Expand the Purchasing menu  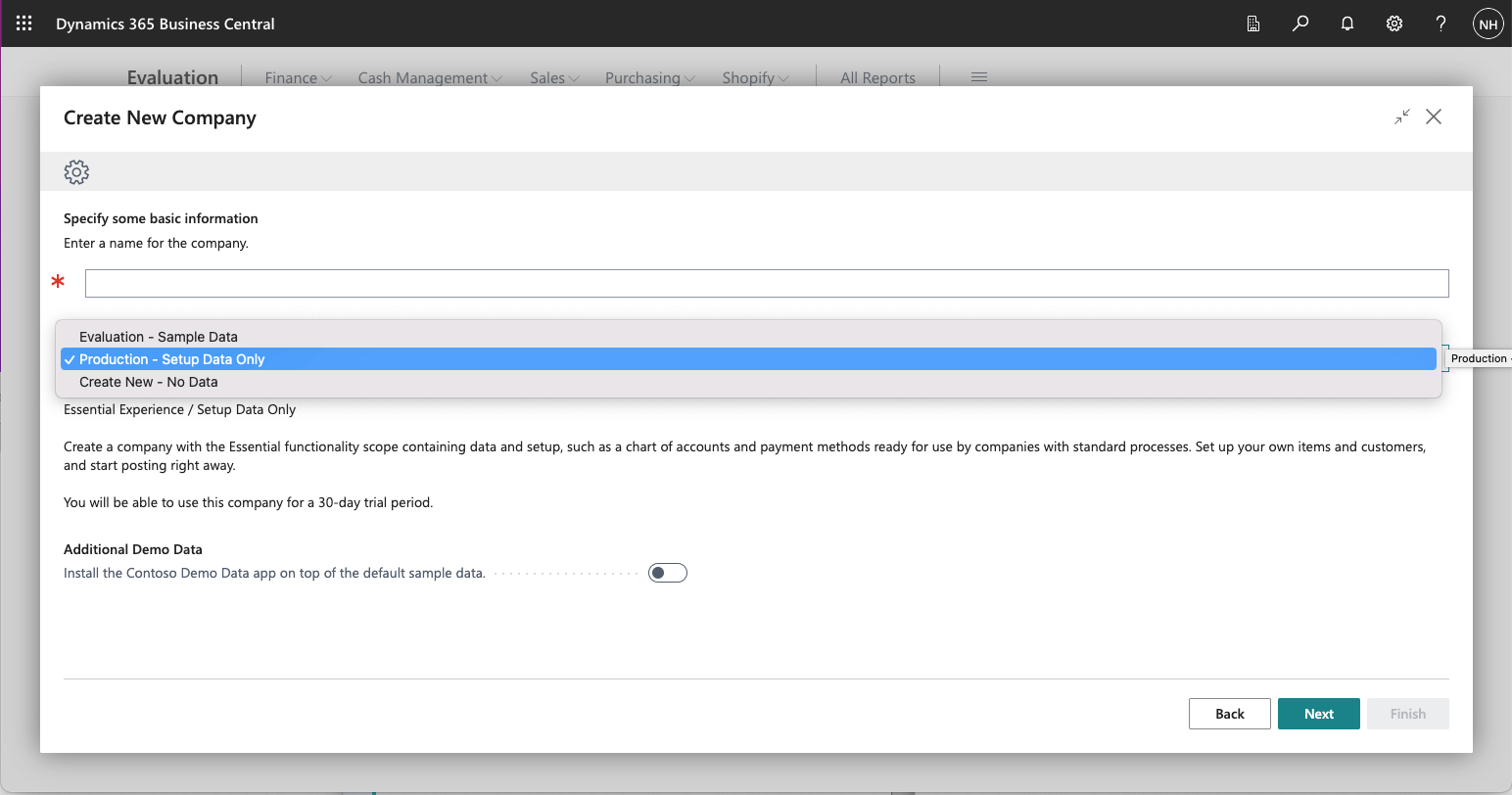pos(650,78)
